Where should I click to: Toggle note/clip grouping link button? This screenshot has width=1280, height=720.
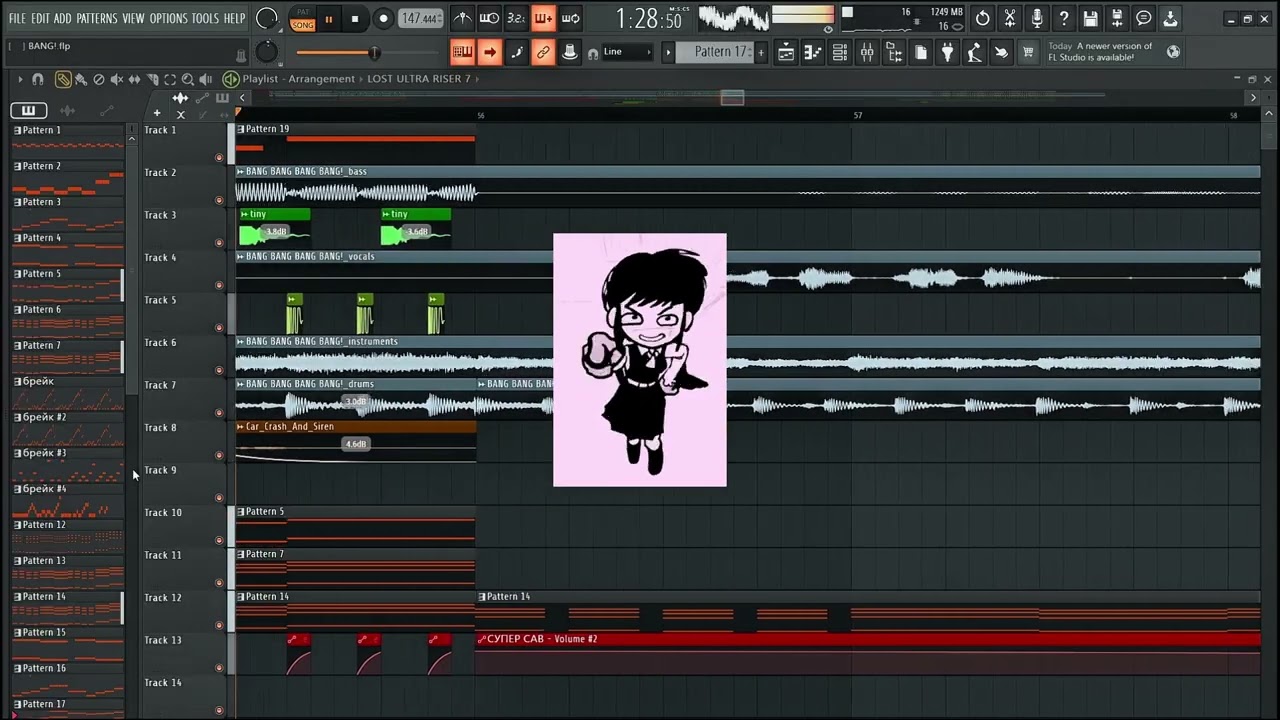pos(543,52)
